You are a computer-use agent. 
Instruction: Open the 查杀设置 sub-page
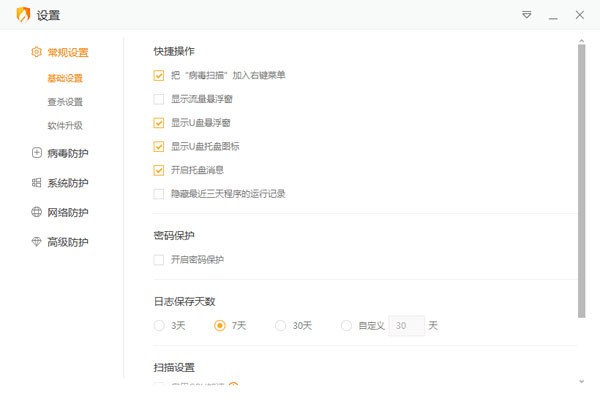pyautogui.click(x=65, y=102)
